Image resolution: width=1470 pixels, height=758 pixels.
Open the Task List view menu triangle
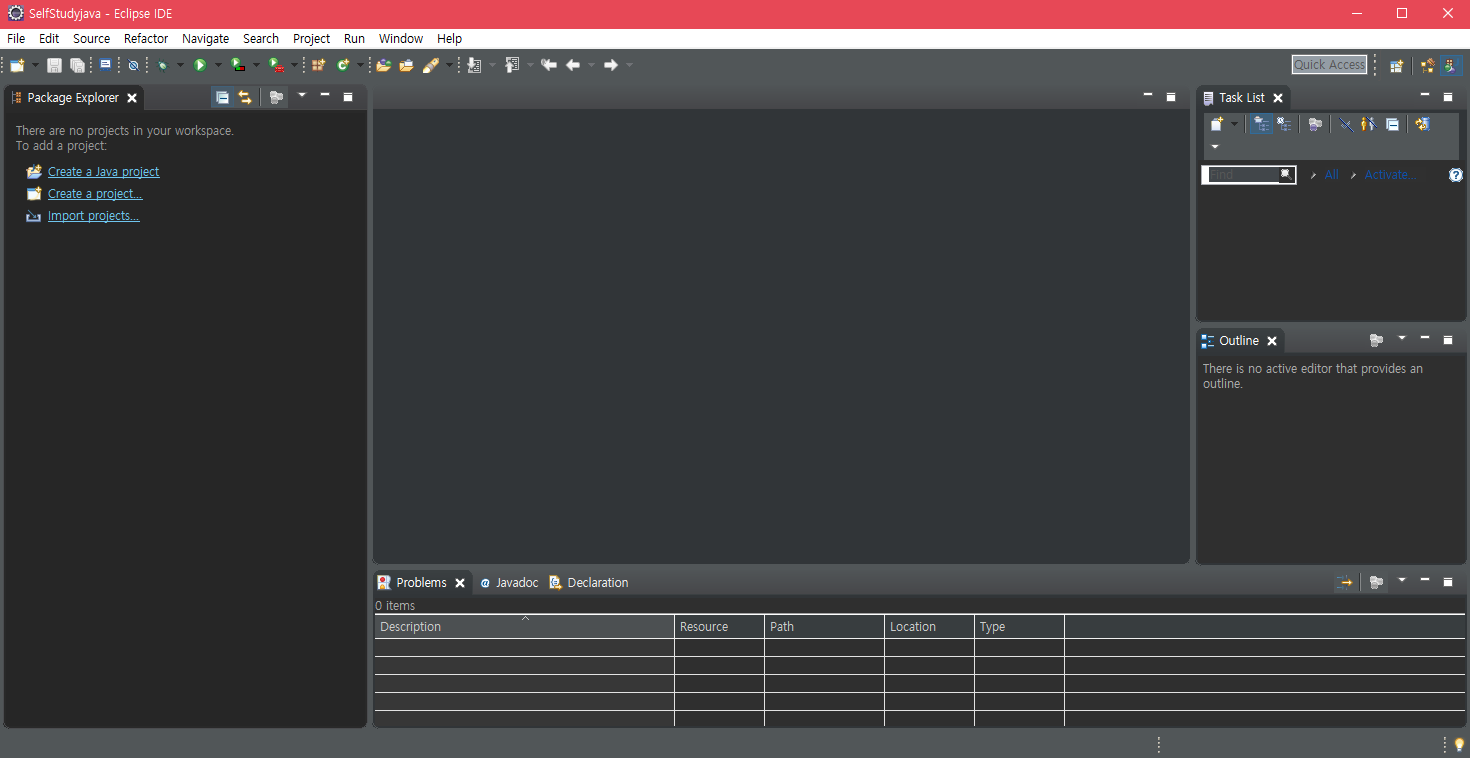pyautogui.click(x=1215, y=147)
